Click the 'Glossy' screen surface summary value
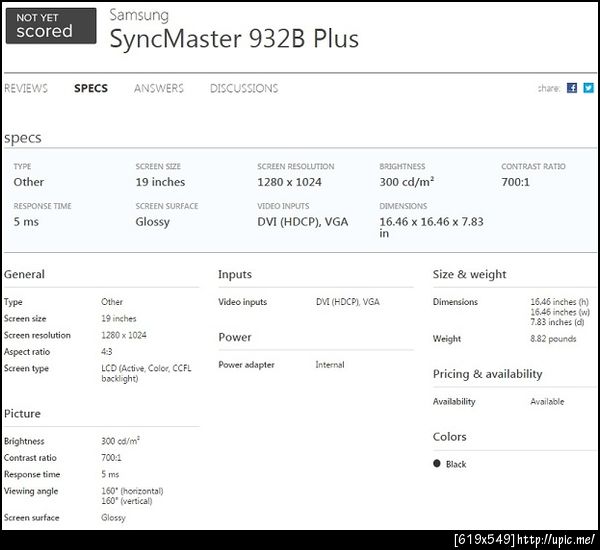The width and height of the screenshot is (600, 550). click(153, 222)
